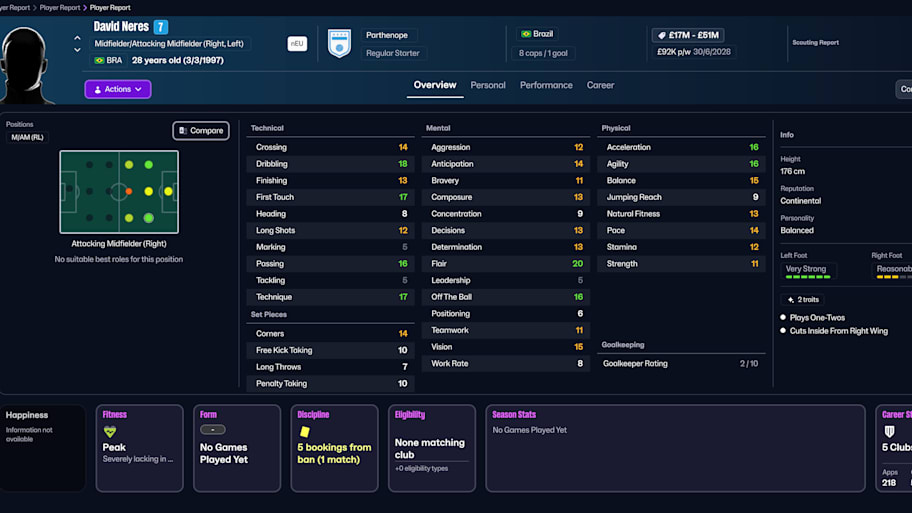Go to previous player with up chevron
The image size is (912, 513).
[x=77, y=38]
